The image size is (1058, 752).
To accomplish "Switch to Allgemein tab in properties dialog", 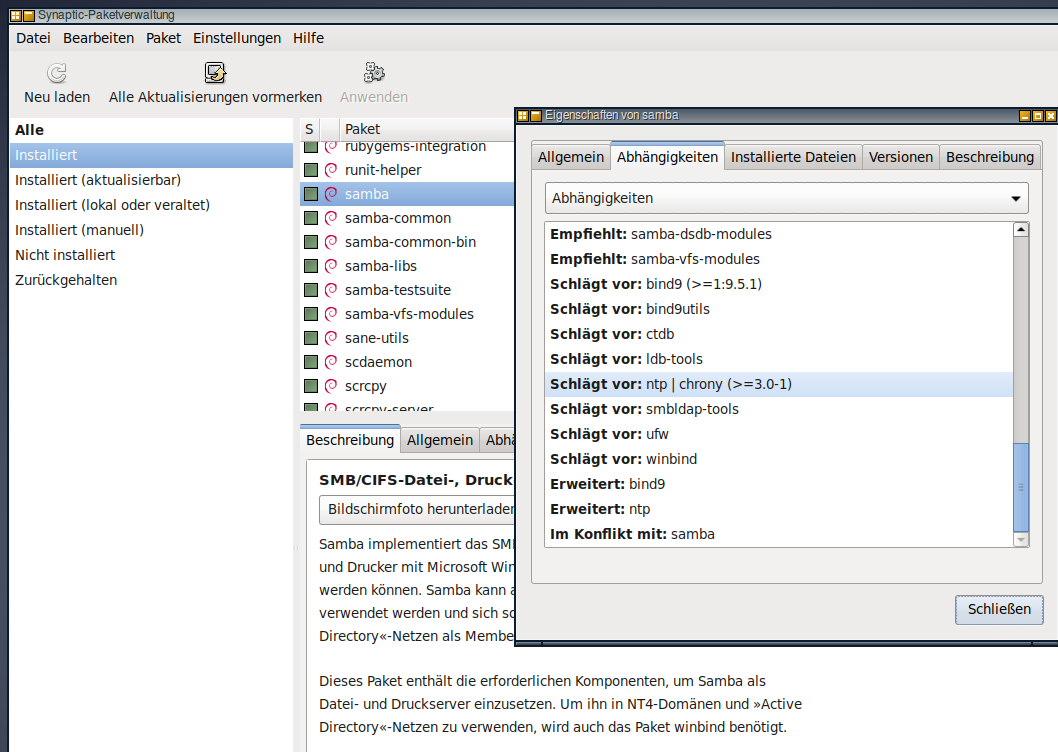I will point(571,157).
